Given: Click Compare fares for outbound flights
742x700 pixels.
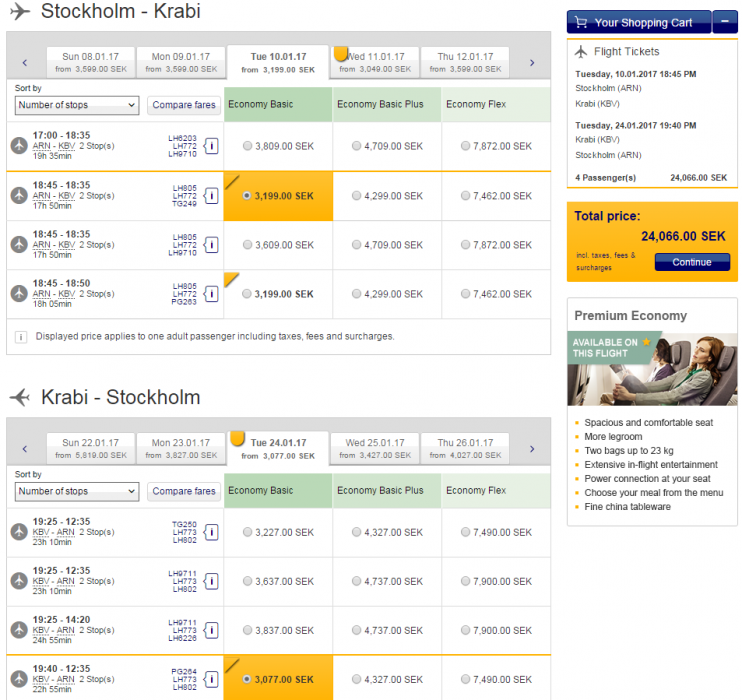Looking at the screenshot, I should pos(185,105).
